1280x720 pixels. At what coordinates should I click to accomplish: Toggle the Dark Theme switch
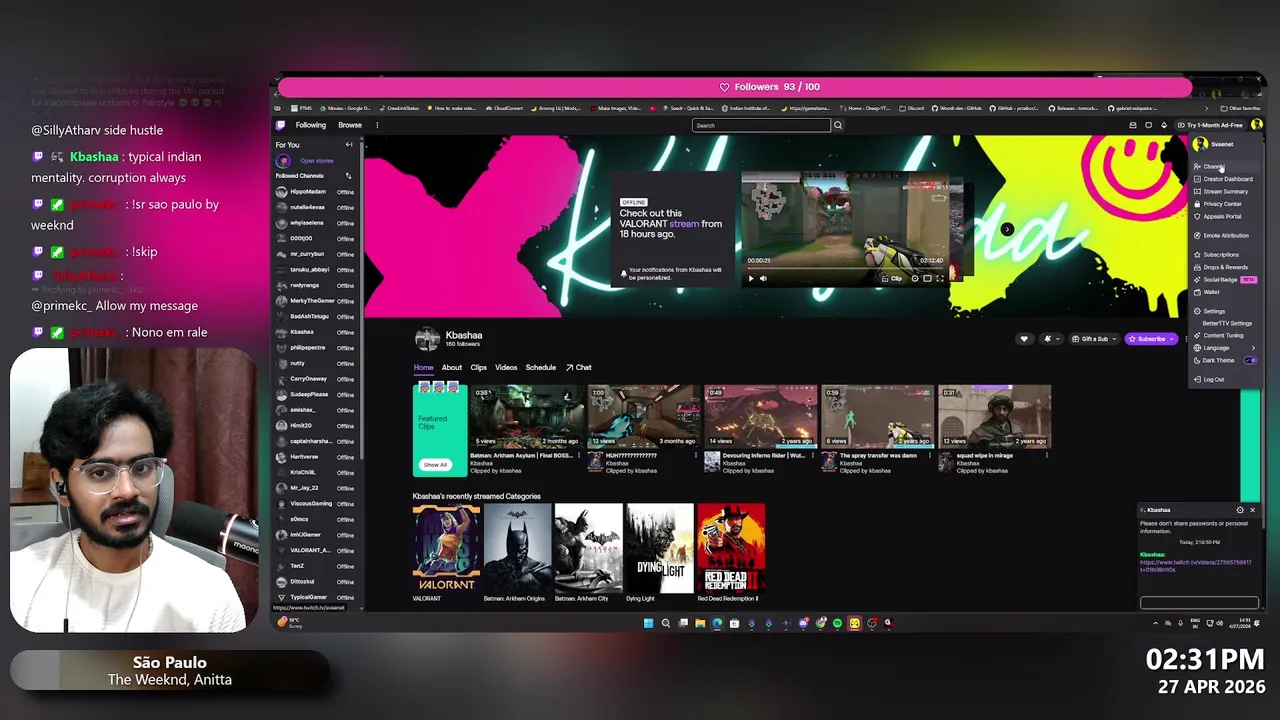[x=1250, y=360]
